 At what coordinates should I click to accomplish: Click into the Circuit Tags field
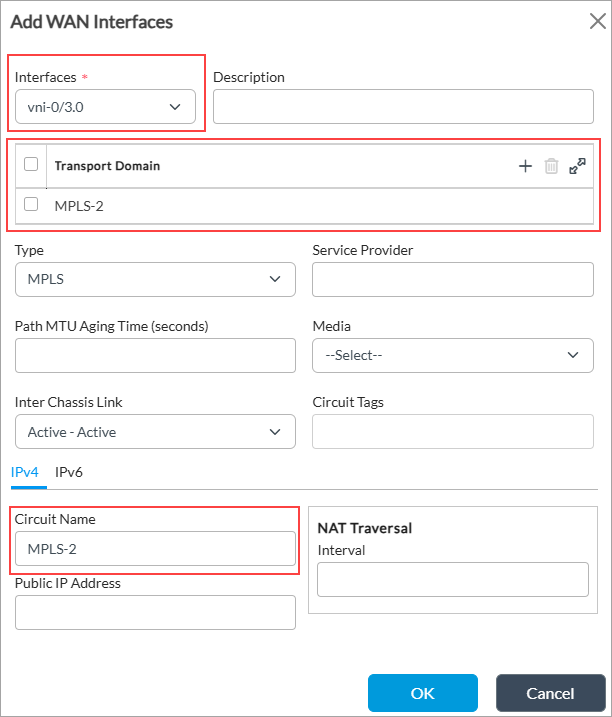pyautogui.click(x=453, y=432)
